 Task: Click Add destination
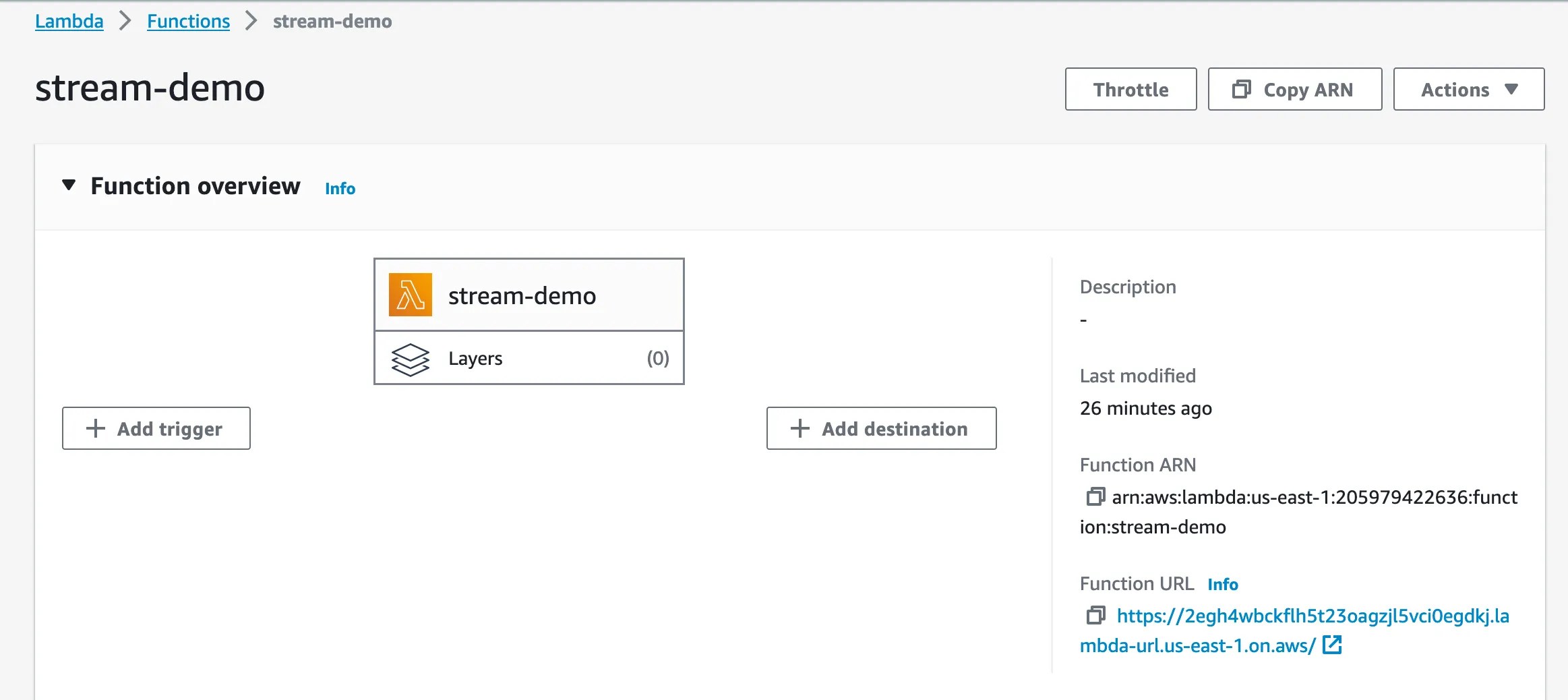coord(880,428)
